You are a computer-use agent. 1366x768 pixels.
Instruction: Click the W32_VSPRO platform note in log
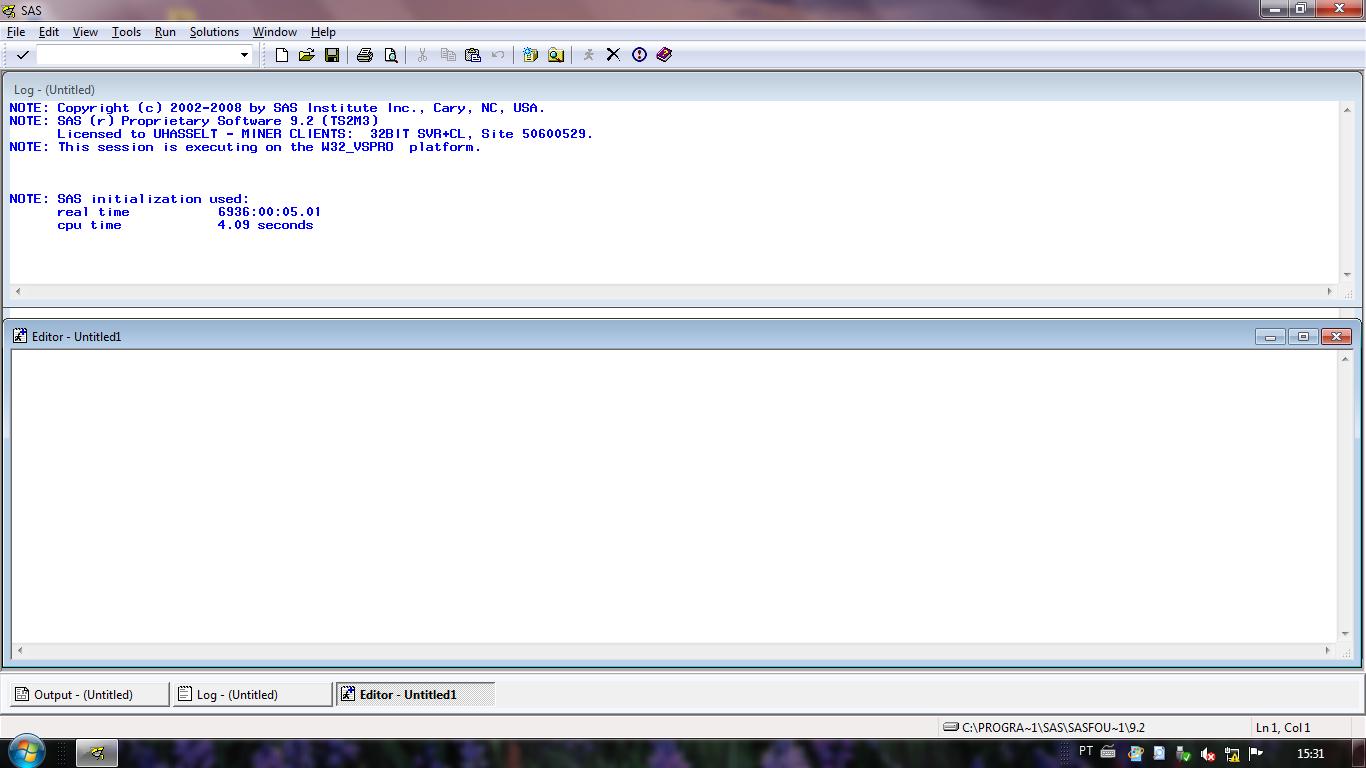tap(245, 147)
